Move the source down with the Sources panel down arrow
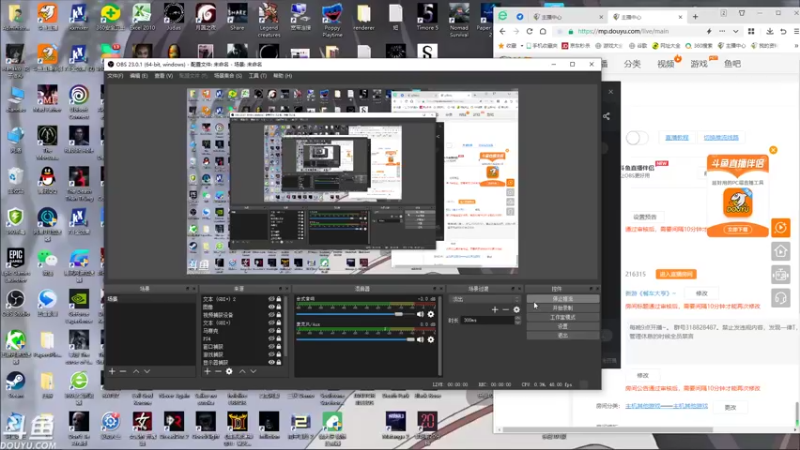The height and width of the screenshot is (450, 800). point(253,371)
